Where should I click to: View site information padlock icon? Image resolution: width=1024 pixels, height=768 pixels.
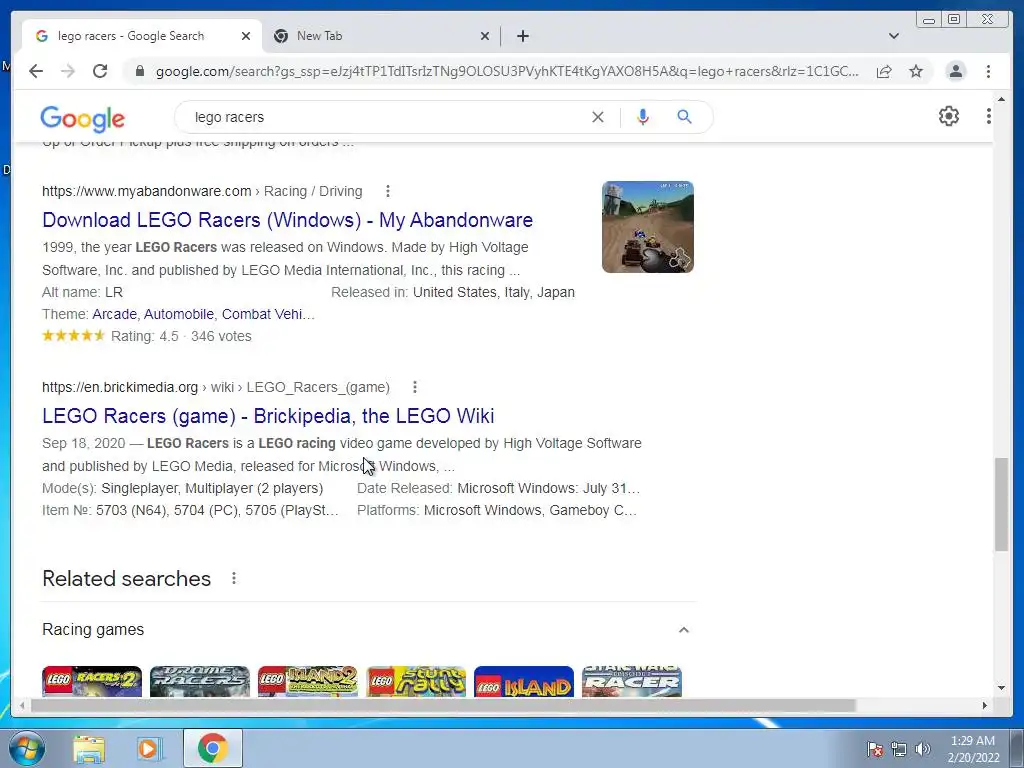pos(139,71)
